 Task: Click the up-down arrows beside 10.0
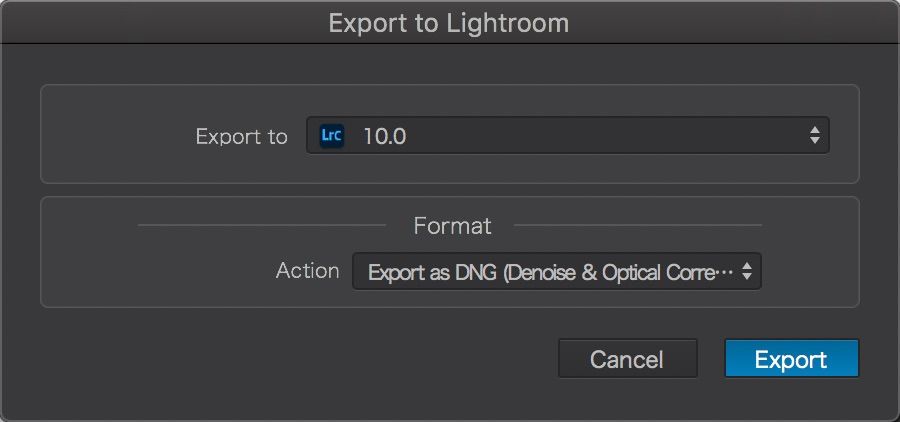point(815,136)
